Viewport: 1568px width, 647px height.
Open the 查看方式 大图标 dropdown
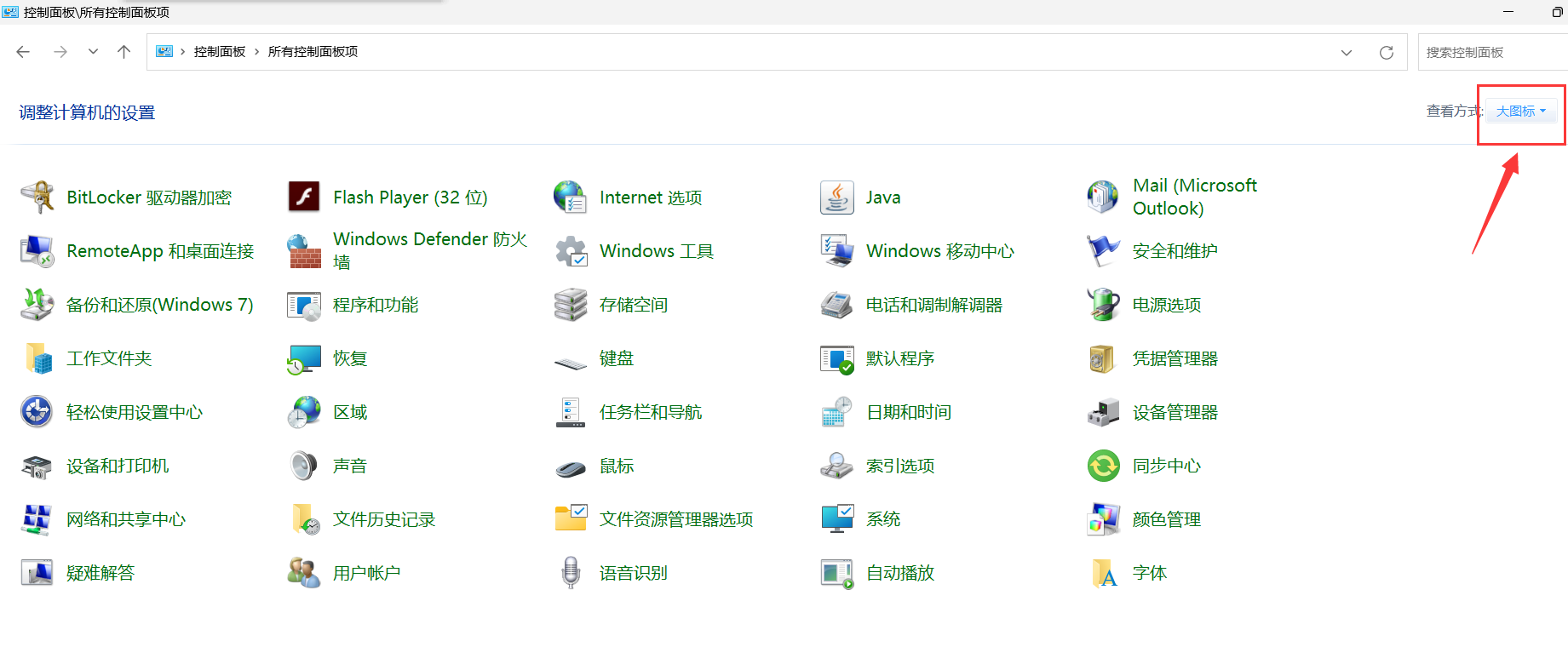1521,112
